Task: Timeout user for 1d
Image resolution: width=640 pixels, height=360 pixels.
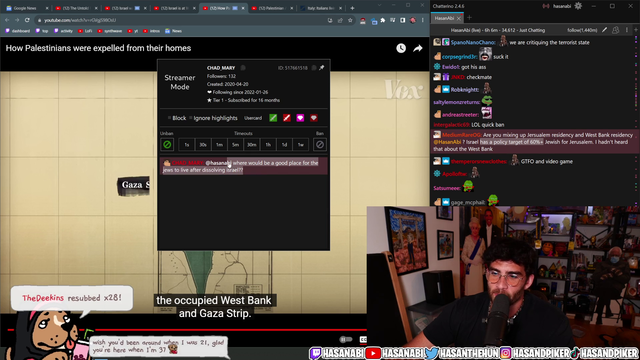Action: click(284, 144)
